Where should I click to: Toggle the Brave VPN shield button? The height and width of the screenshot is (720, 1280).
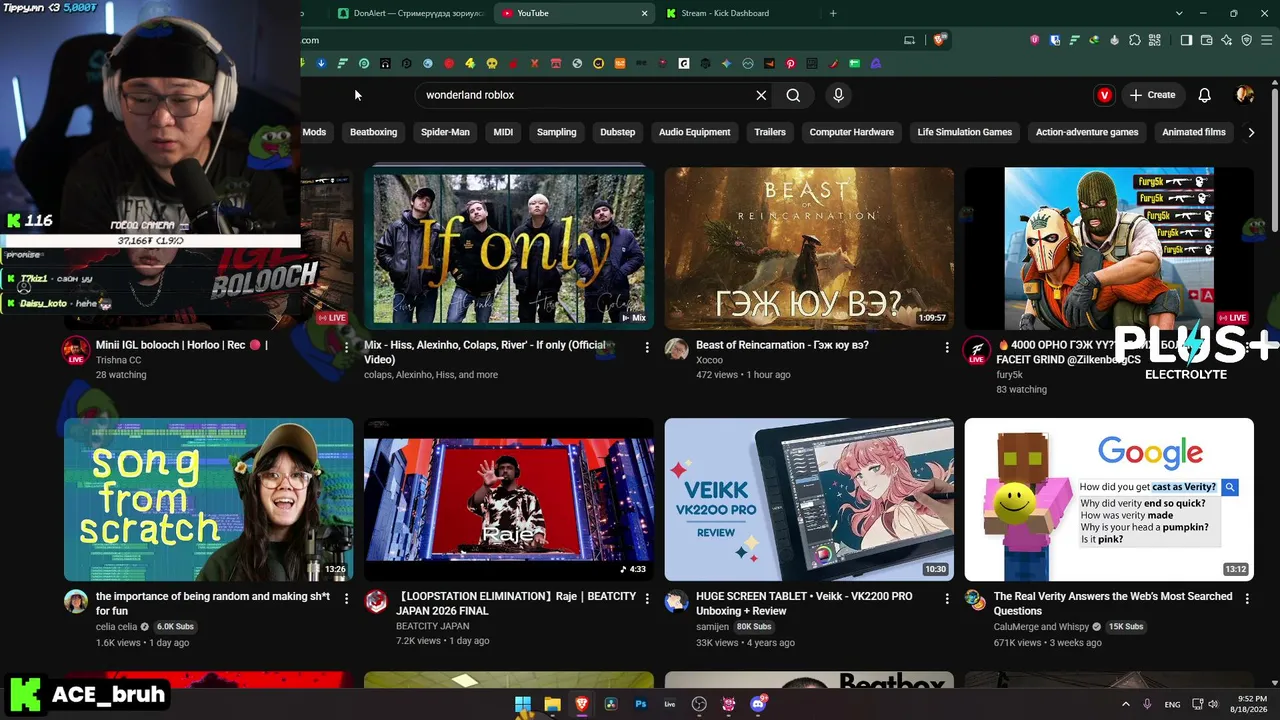tap(1247, 40)
